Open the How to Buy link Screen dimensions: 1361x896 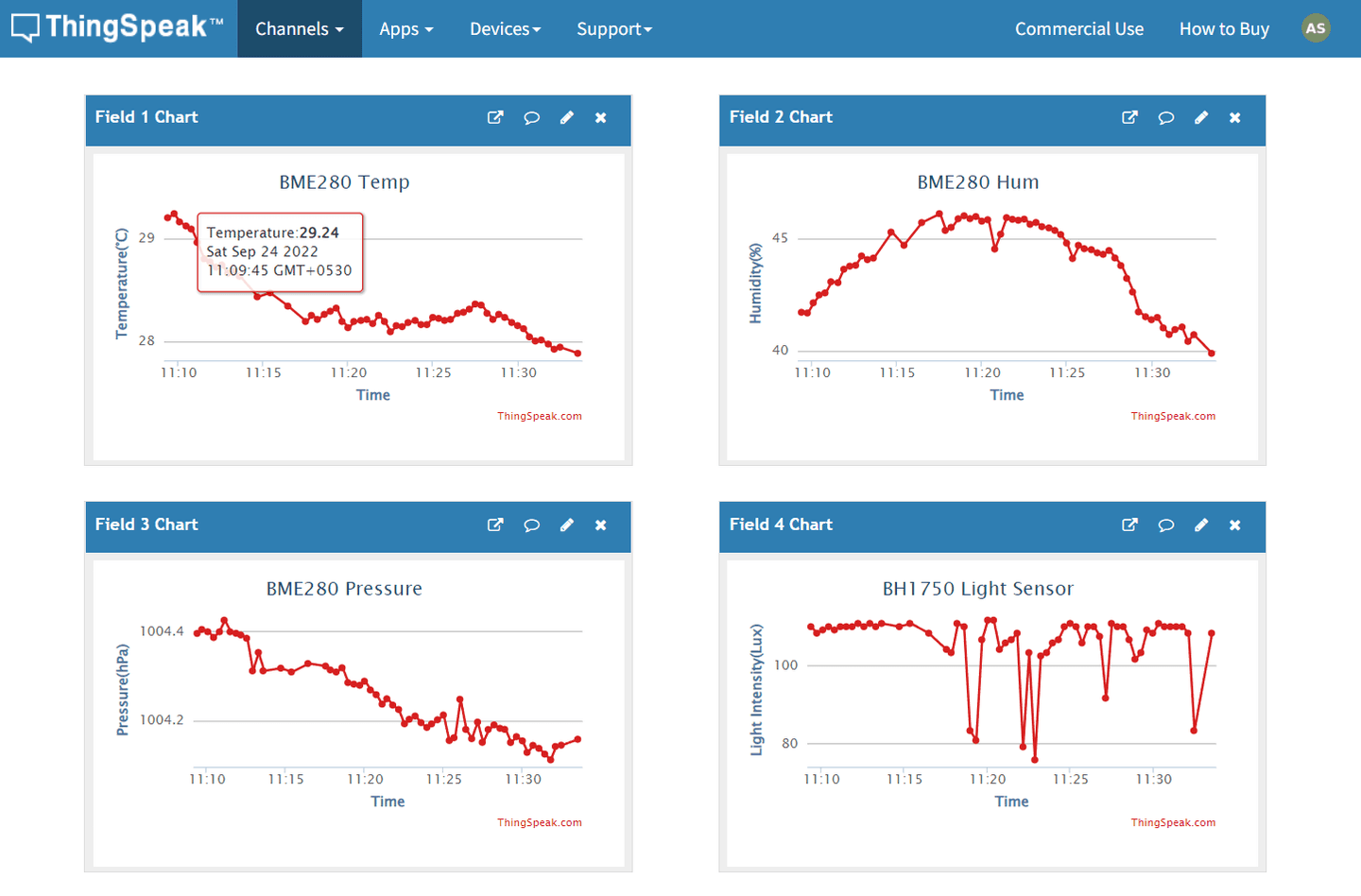(x=1224, y=28)
